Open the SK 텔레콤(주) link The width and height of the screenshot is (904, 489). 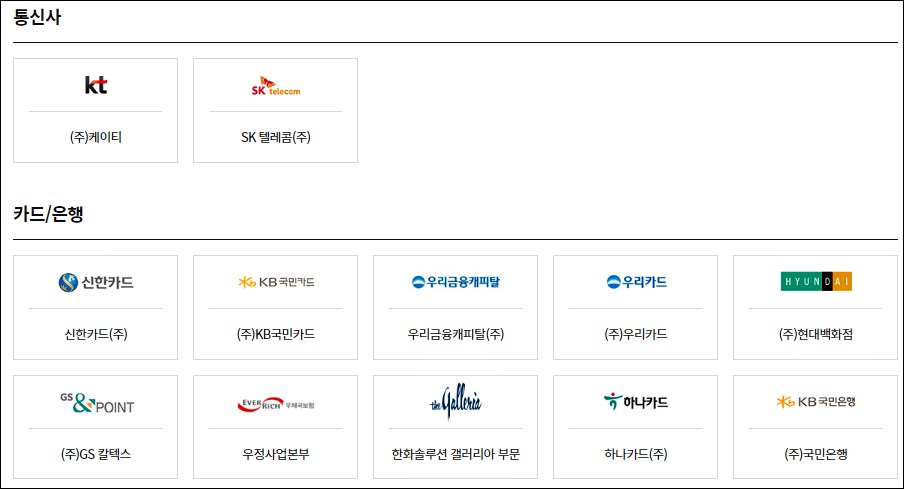click(276, 137)
